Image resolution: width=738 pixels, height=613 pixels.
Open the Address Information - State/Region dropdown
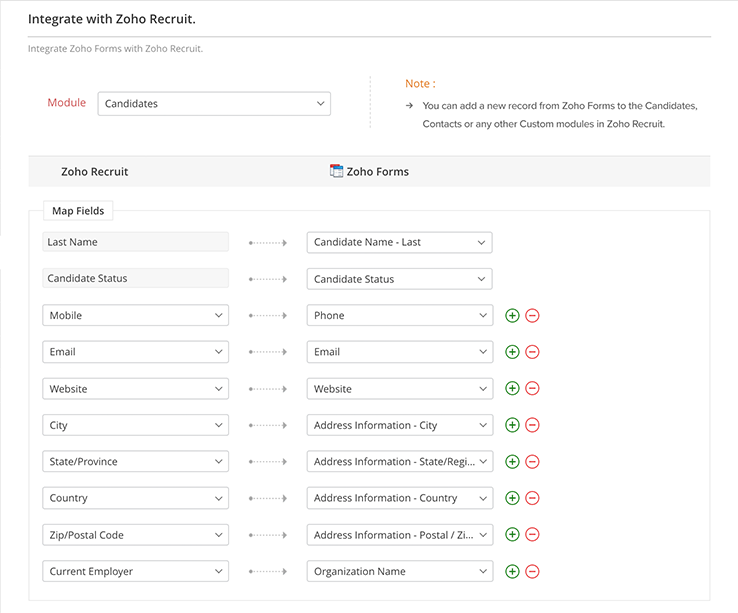click(400, 461)
